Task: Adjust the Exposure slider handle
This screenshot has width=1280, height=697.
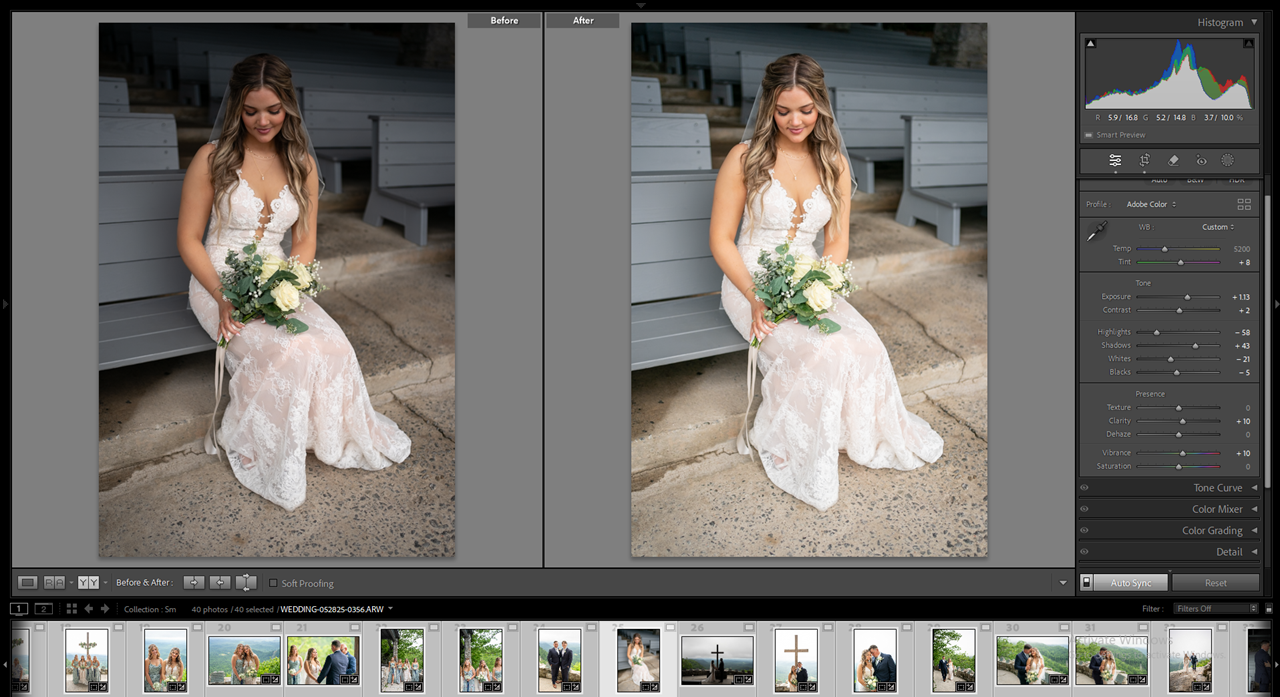Action: click(x=1187, y=297)
